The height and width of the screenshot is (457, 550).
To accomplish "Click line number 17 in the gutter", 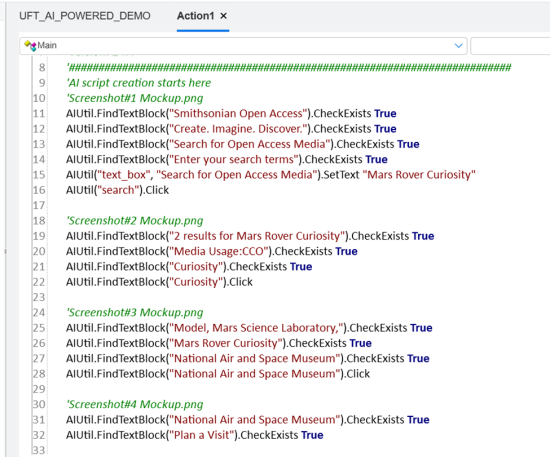I will [39, 206].
